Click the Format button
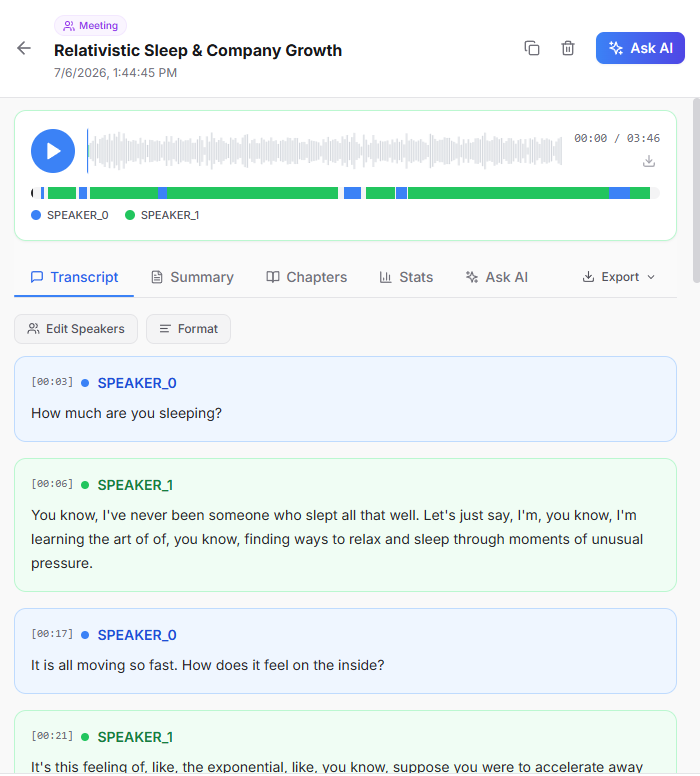700x776 pixels. [188, 329]
